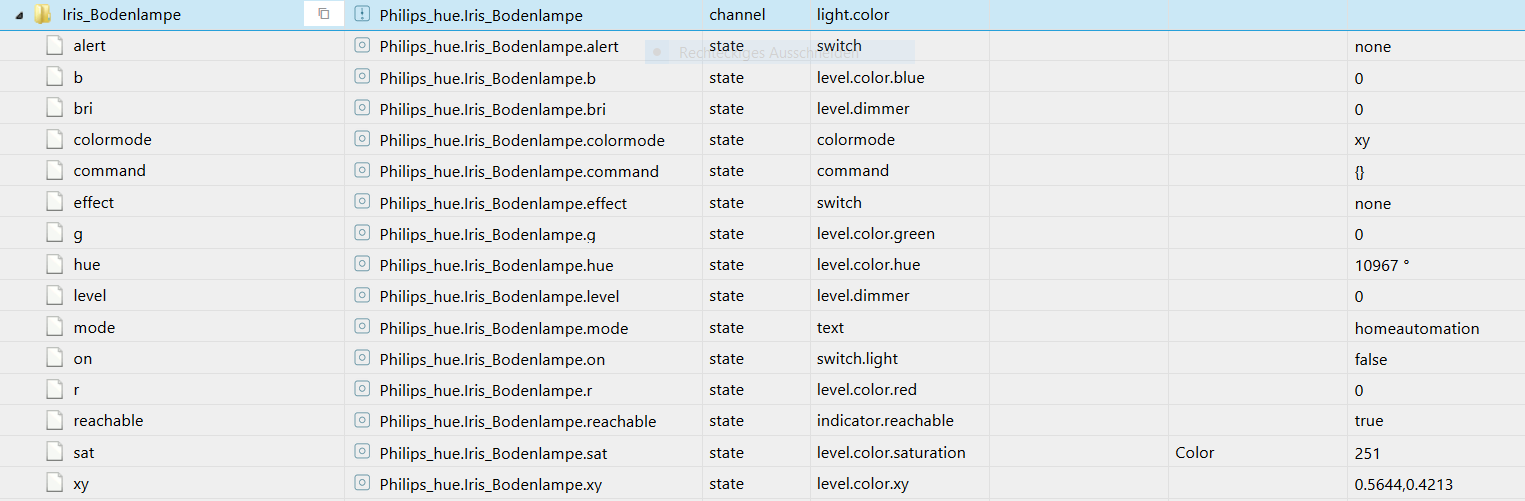This screenshot has width=1525, height=501.
Task: Click the Iris_Bodenlampe folder icon
Action: 42,15
